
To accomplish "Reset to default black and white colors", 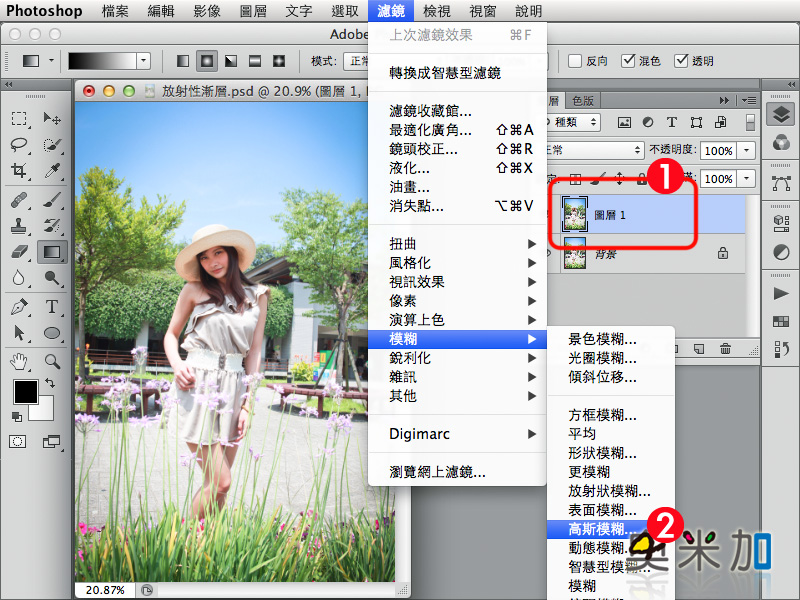I will pyautogui.click(x=17, y=417).
